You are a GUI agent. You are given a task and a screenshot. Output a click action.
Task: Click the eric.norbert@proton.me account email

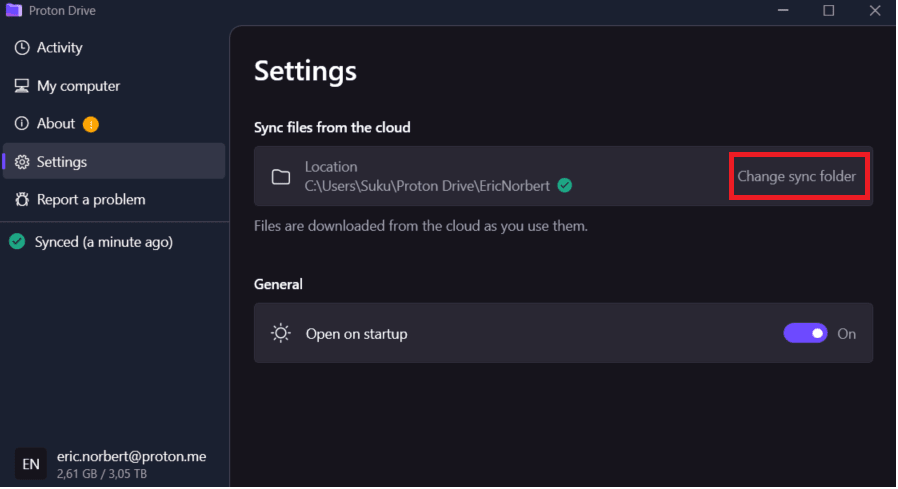tap(131, 456)
